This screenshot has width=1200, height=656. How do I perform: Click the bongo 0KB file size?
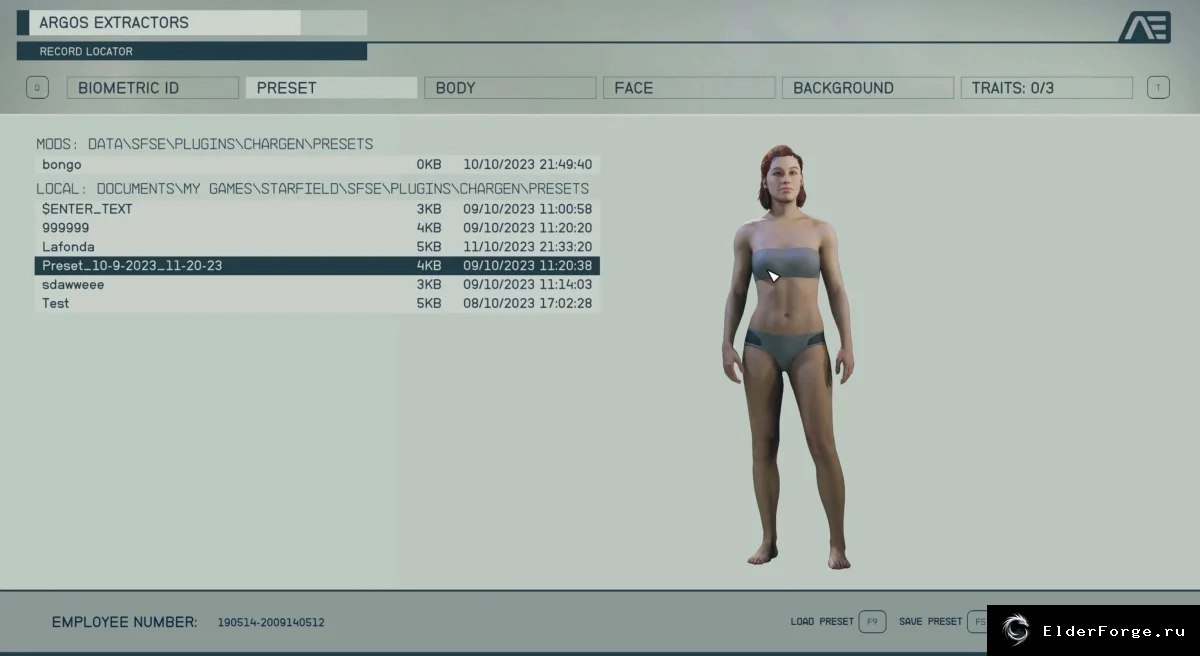pyautogui.click(x=429, y=164)
